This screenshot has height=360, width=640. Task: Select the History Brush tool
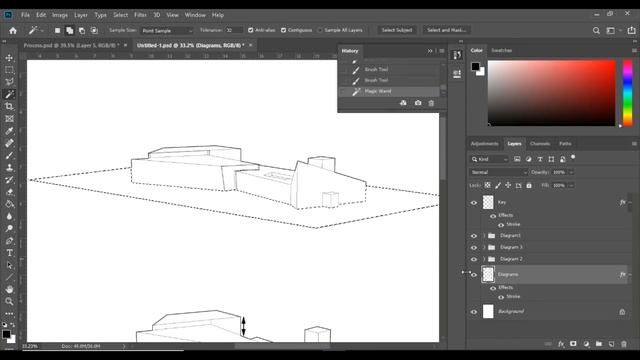(9, 180)
